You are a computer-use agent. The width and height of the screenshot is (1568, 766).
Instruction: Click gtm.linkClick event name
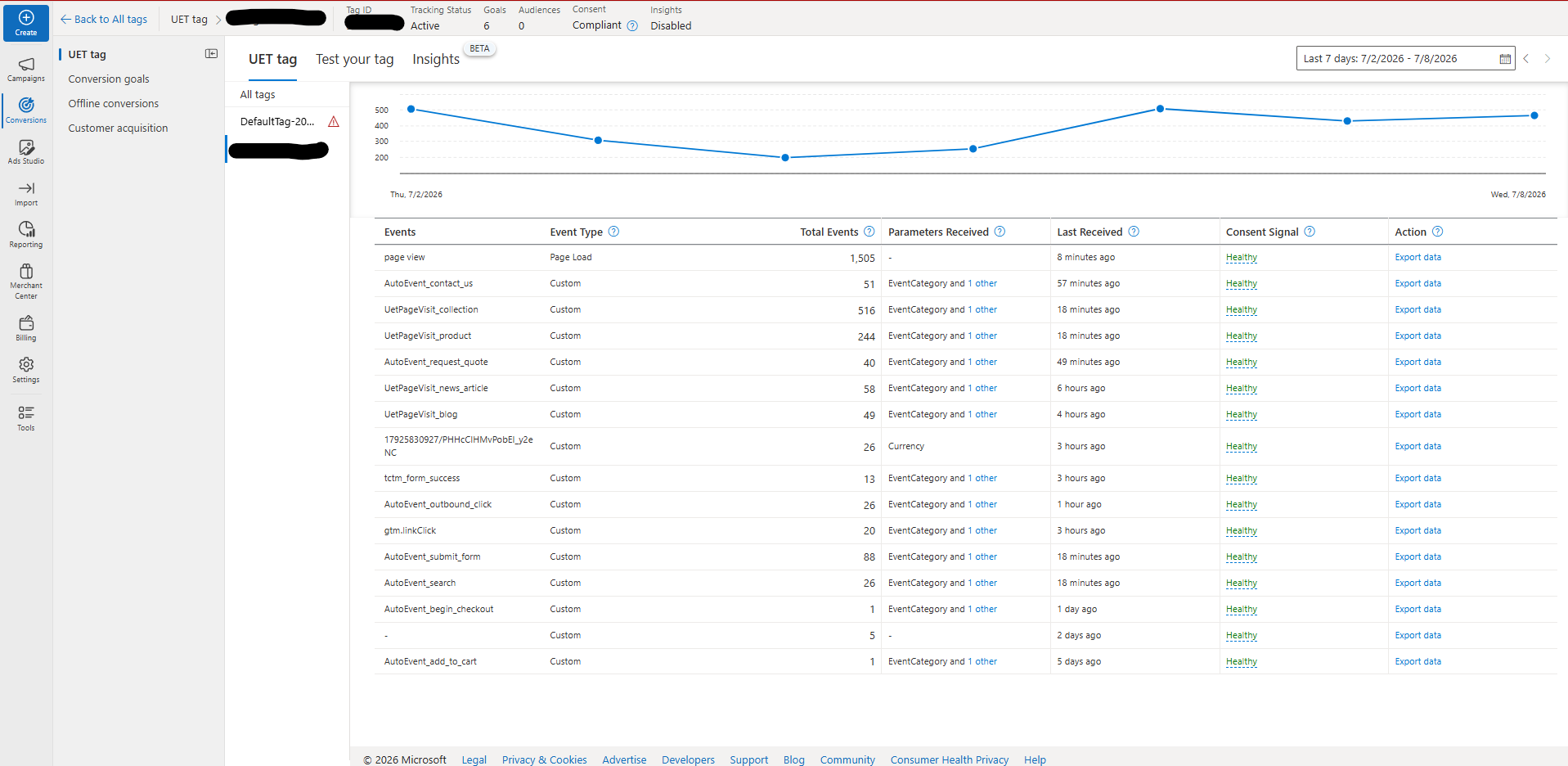click(410, 530)
